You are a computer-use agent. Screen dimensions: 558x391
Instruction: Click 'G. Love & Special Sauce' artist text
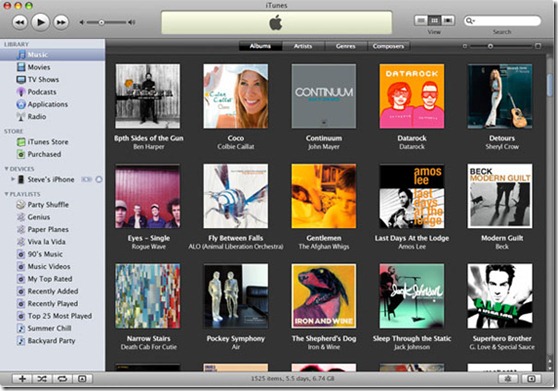(502, 347)
